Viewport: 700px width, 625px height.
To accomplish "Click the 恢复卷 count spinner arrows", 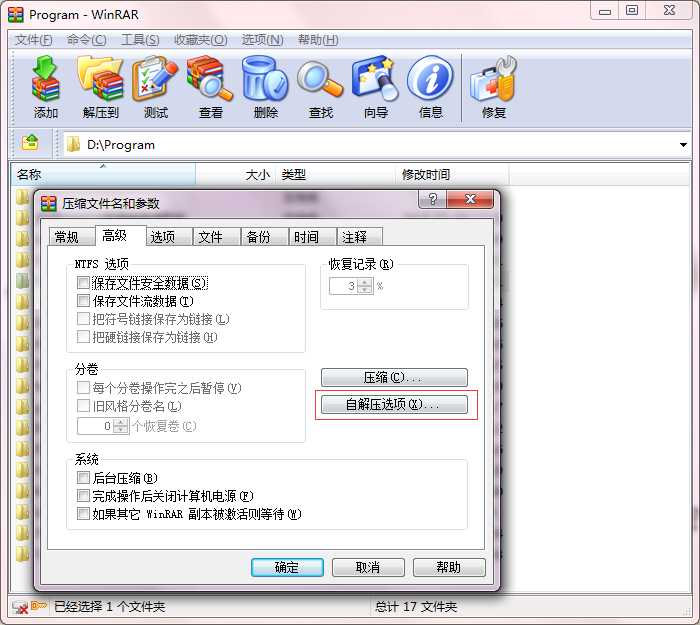I will 120,425.
